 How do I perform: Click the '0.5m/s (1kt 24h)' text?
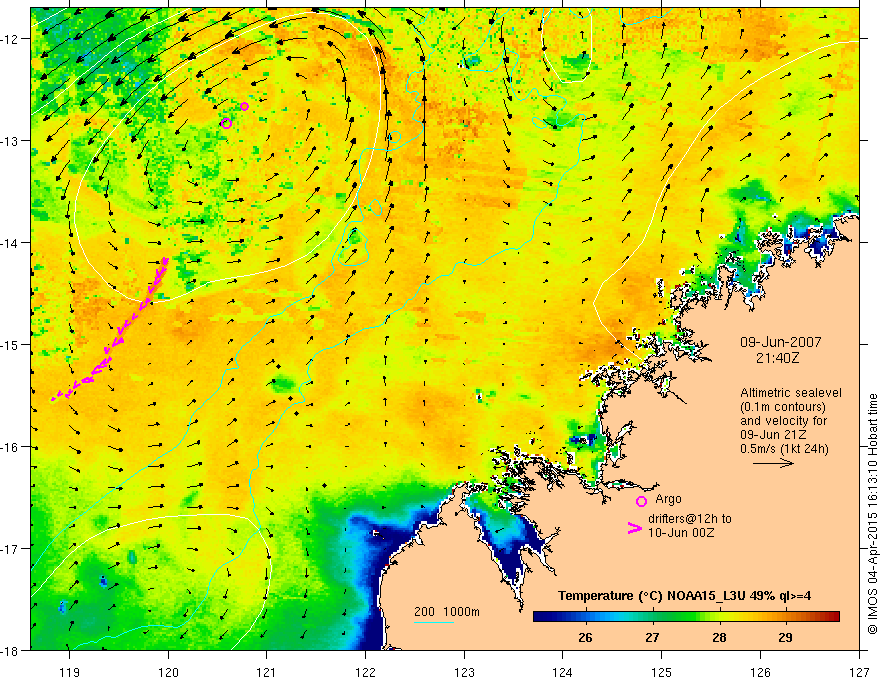point(784,449)
